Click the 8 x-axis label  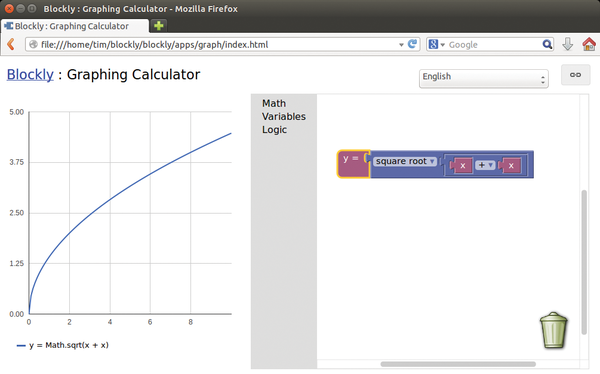[191, 322]
